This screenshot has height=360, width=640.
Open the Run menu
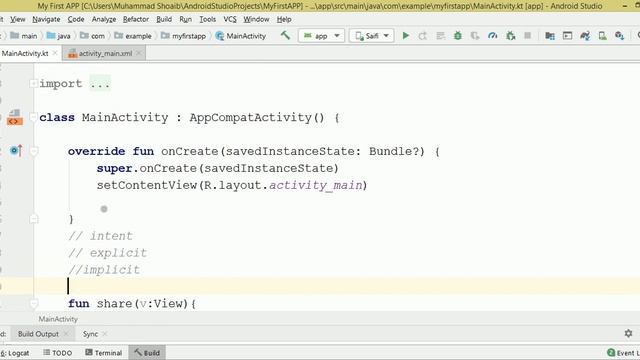tap(185, 19)
